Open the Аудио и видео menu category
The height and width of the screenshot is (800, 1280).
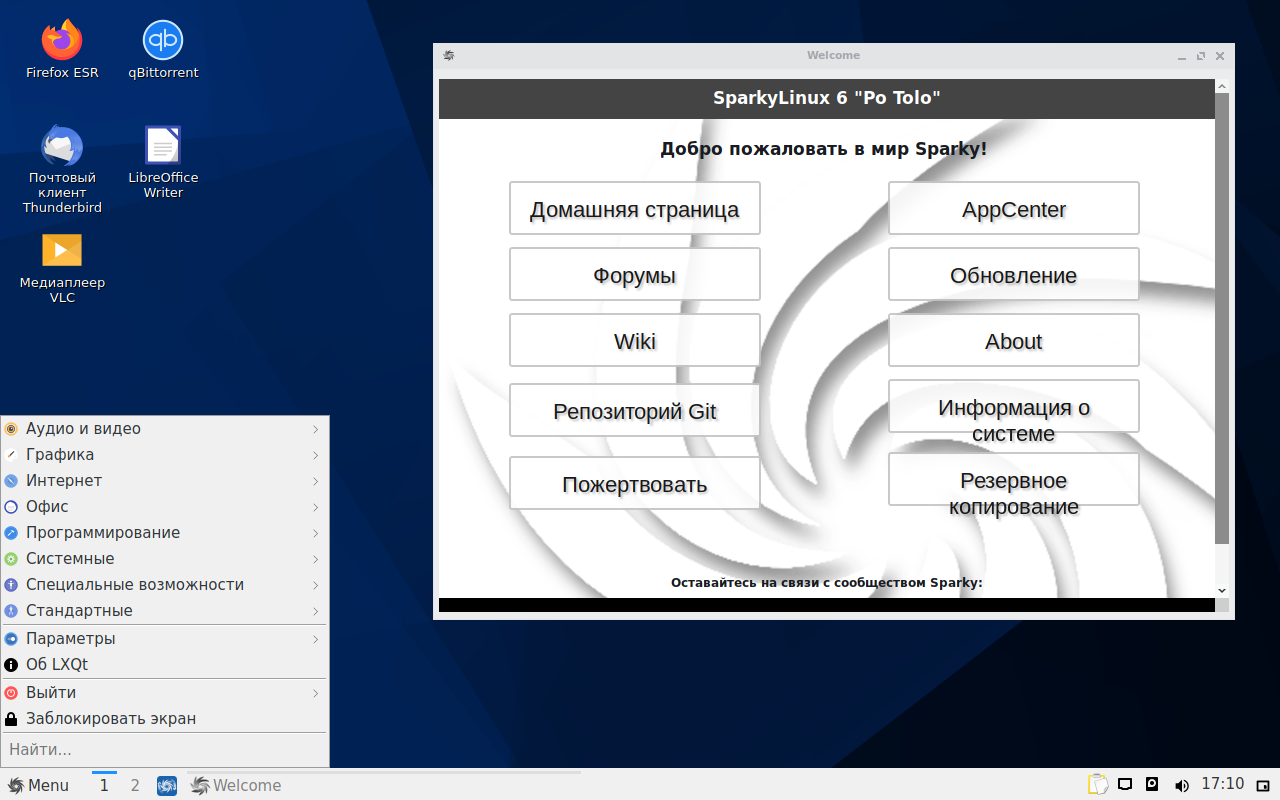pyautogui.click(x=165, y=429)
